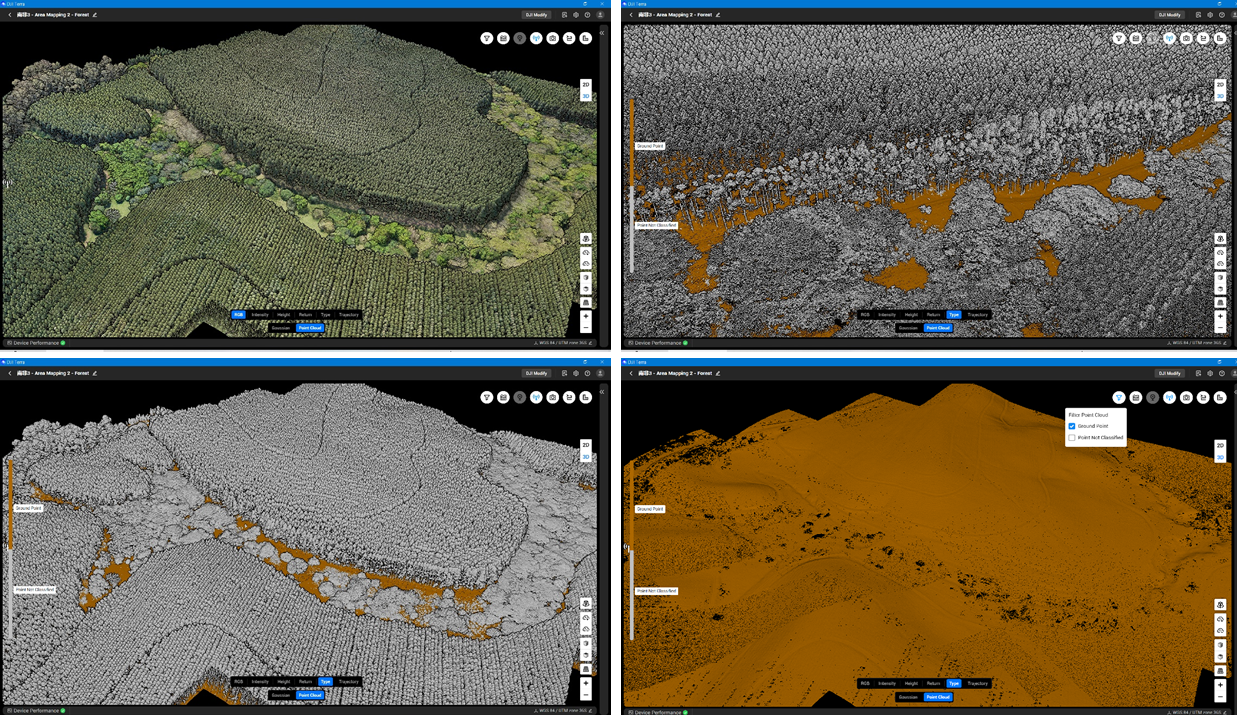Select the Intensity tab in top-right panel
The width and height of the screenshot is (1237, 715).
(x=887, y=315)
